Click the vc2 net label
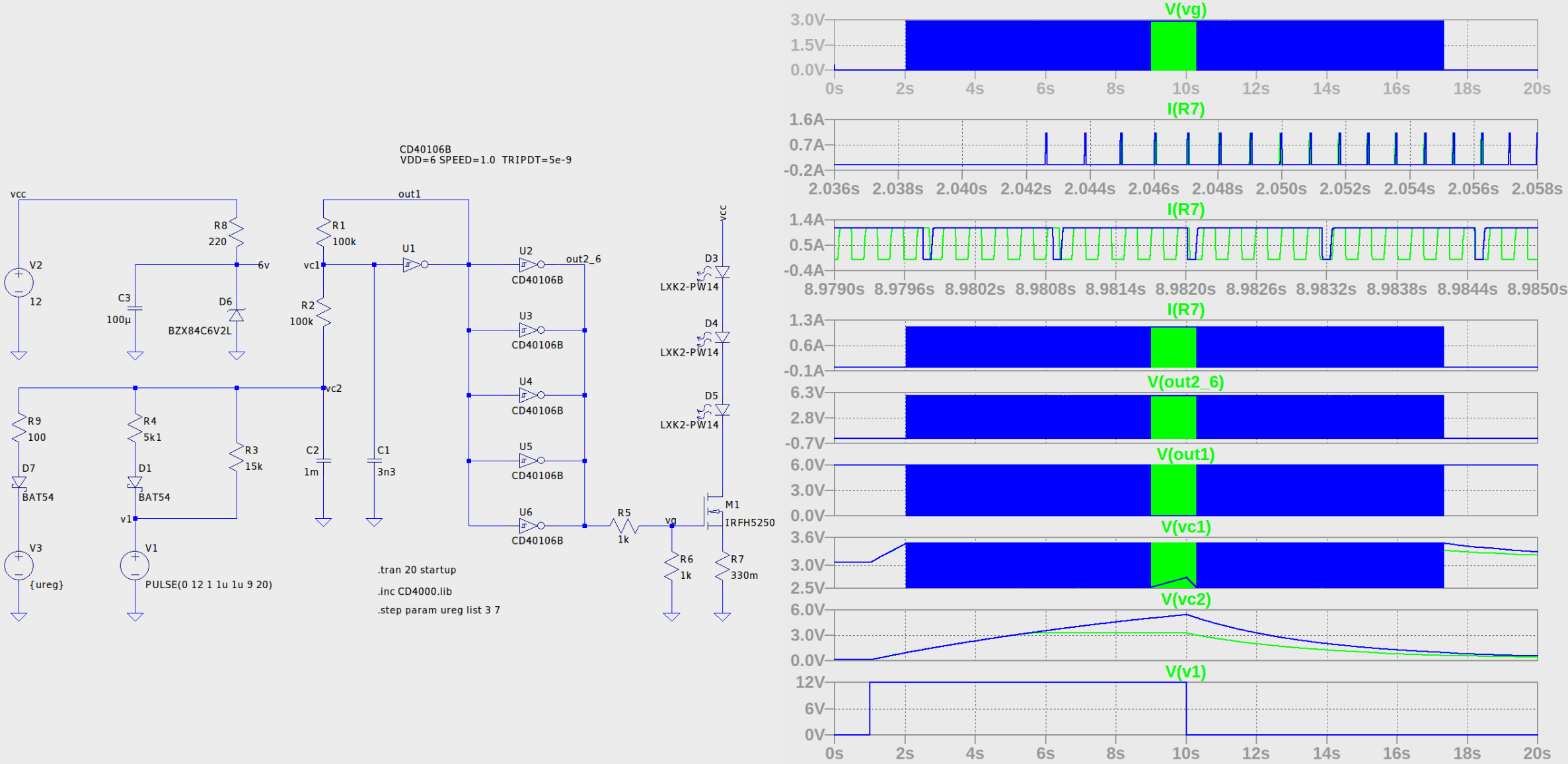1568x764 pixels. click(334, 388)
